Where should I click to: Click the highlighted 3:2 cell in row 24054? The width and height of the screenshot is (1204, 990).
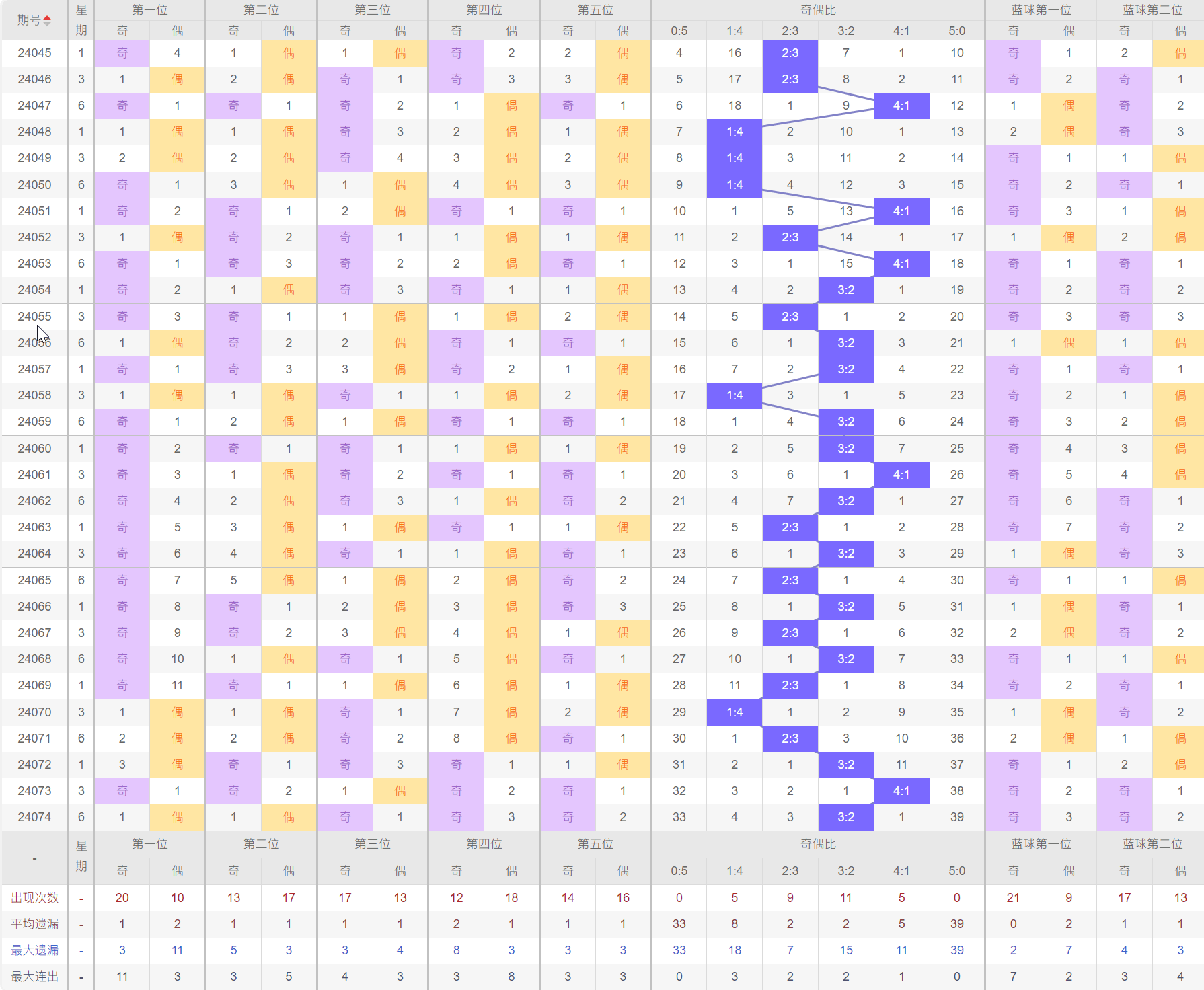pos(846,290)
